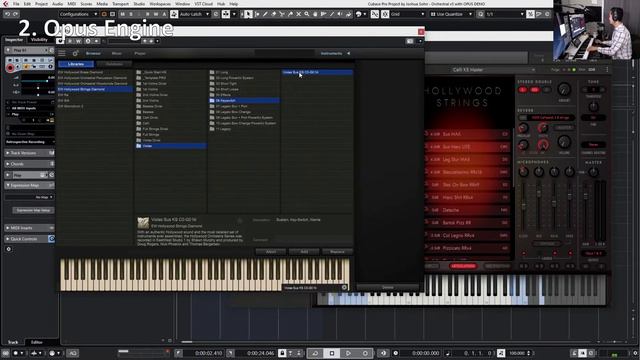Select EW Hollywood Brass Diamond library
Viewport: 640px width, 360px height.
click(x=95, y=72)
